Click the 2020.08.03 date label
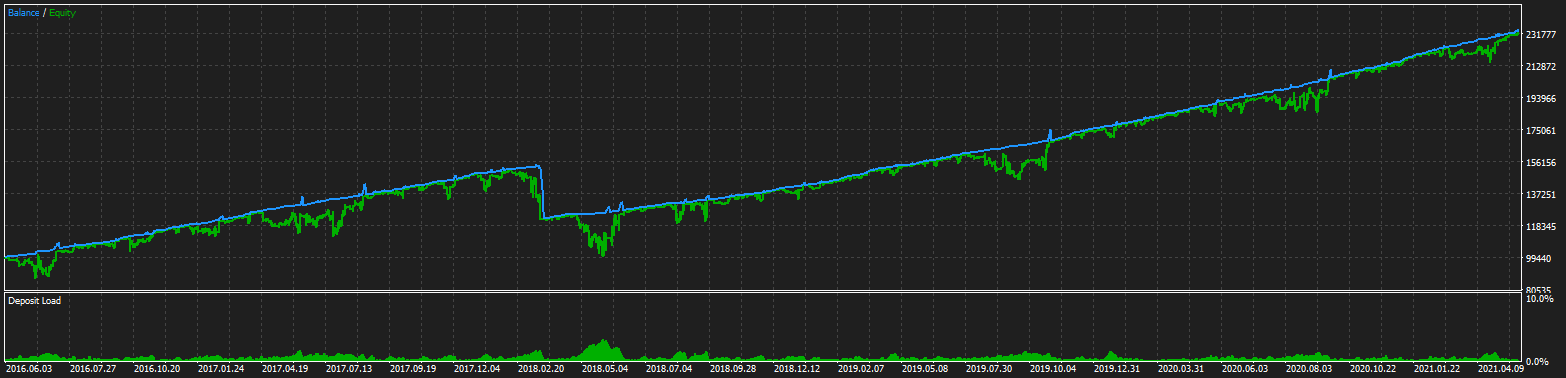Screen dimensions: 1566x378 click(x=1310, y=369)
